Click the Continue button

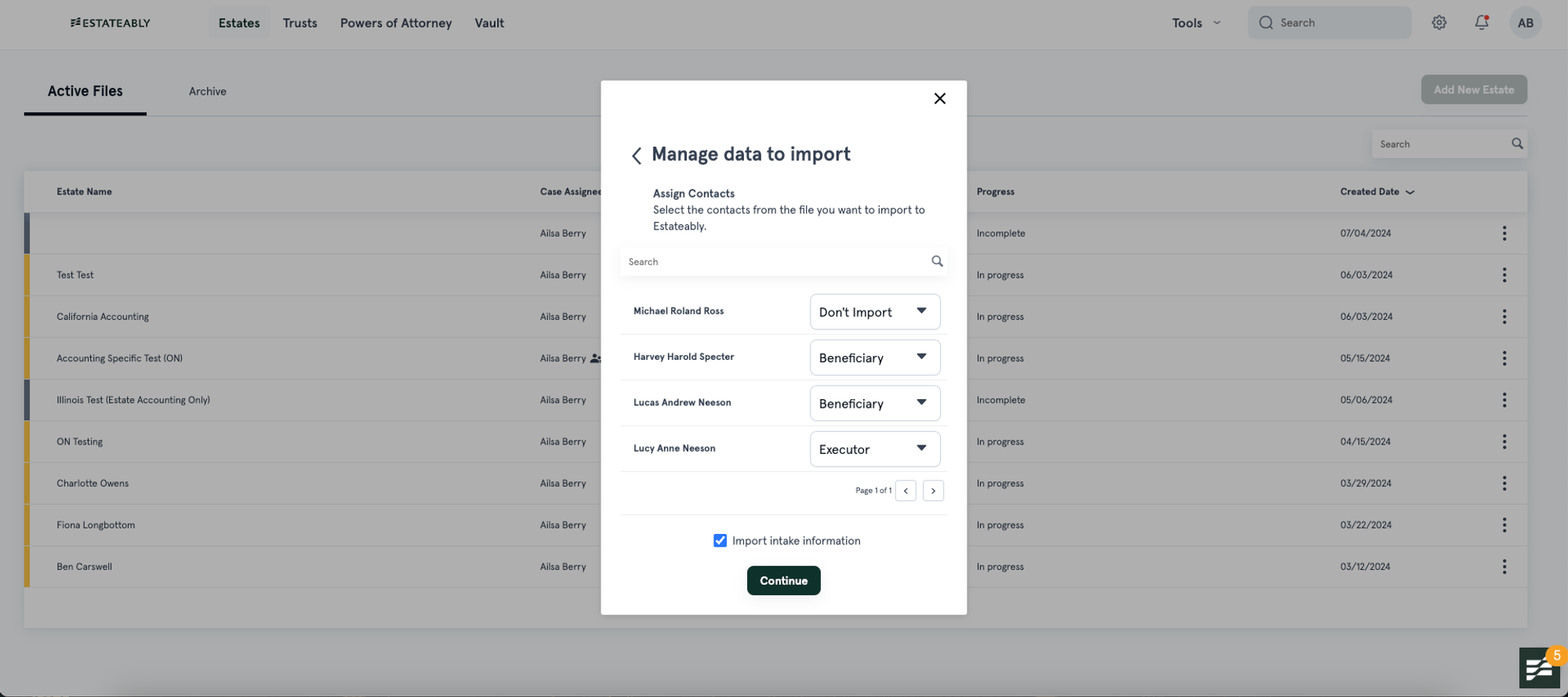point(783,580)
